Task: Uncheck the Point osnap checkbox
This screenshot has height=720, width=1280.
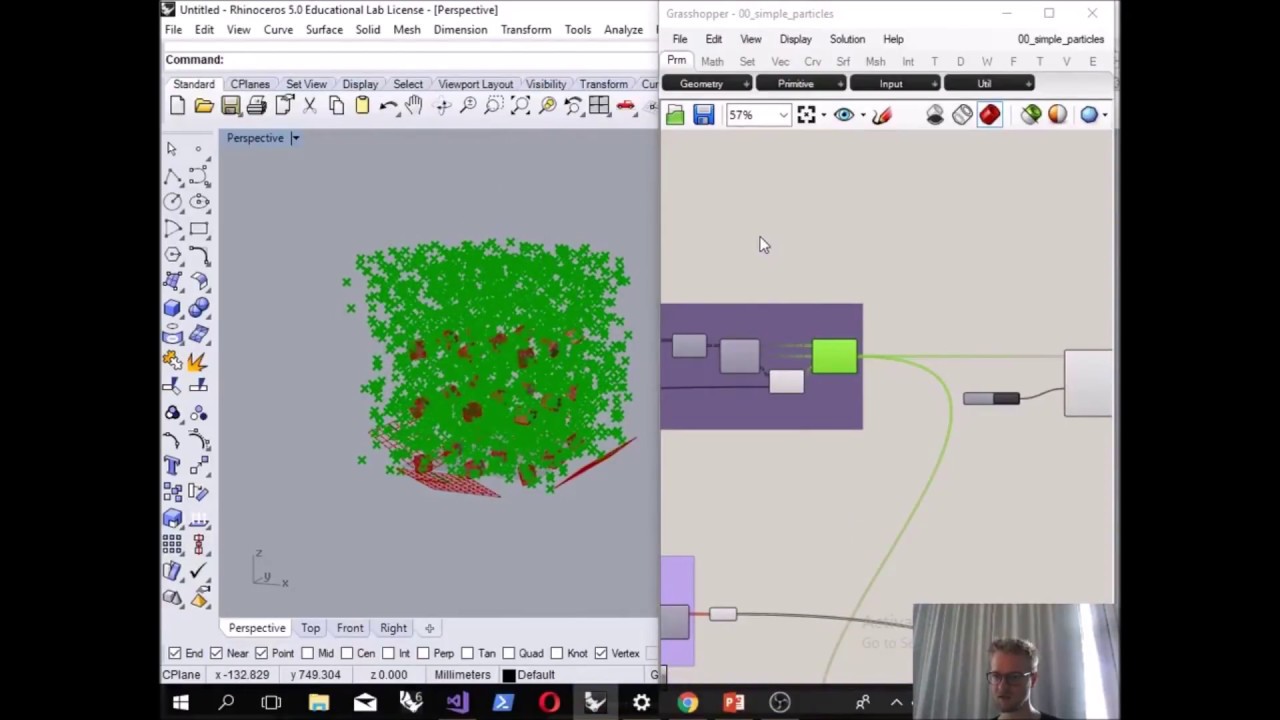Action: (x=261, y=653)
